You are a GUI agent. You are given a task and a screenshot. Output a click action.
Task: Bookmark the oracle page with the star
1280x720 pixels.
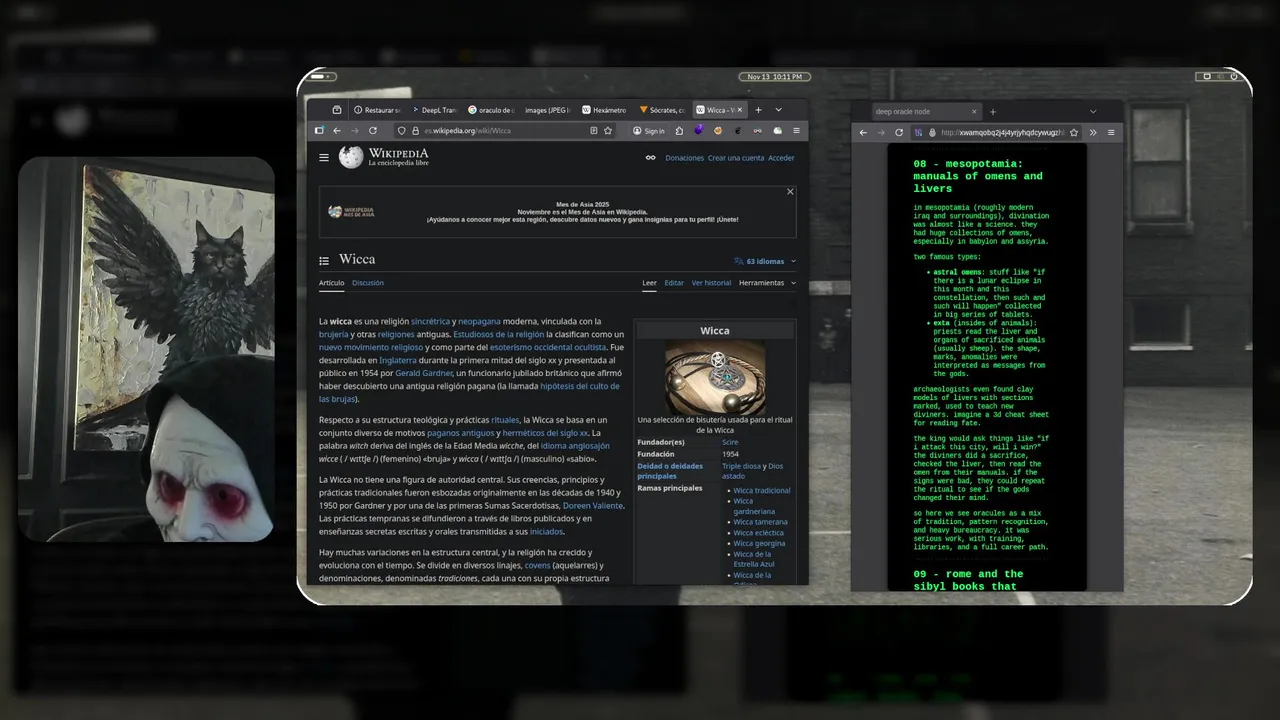(1074, 133)
